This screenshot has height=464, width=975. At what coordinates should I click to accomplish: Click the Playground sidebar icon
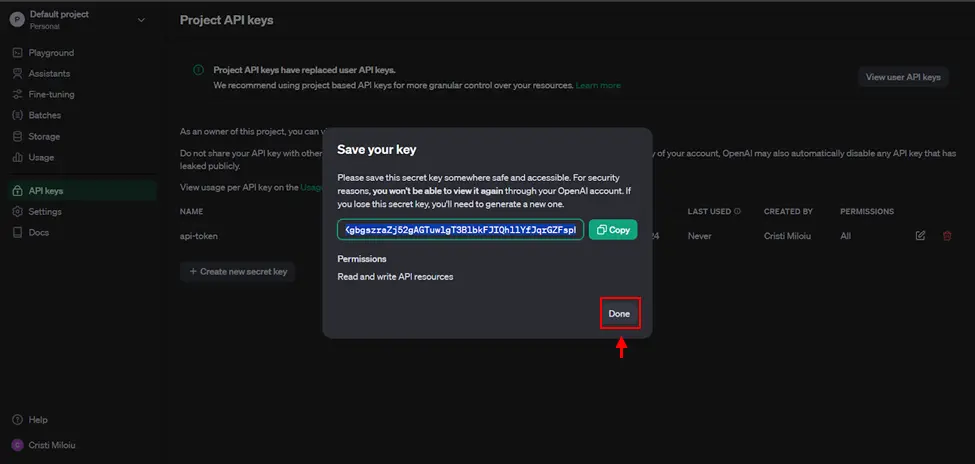(x=17, y=53)
